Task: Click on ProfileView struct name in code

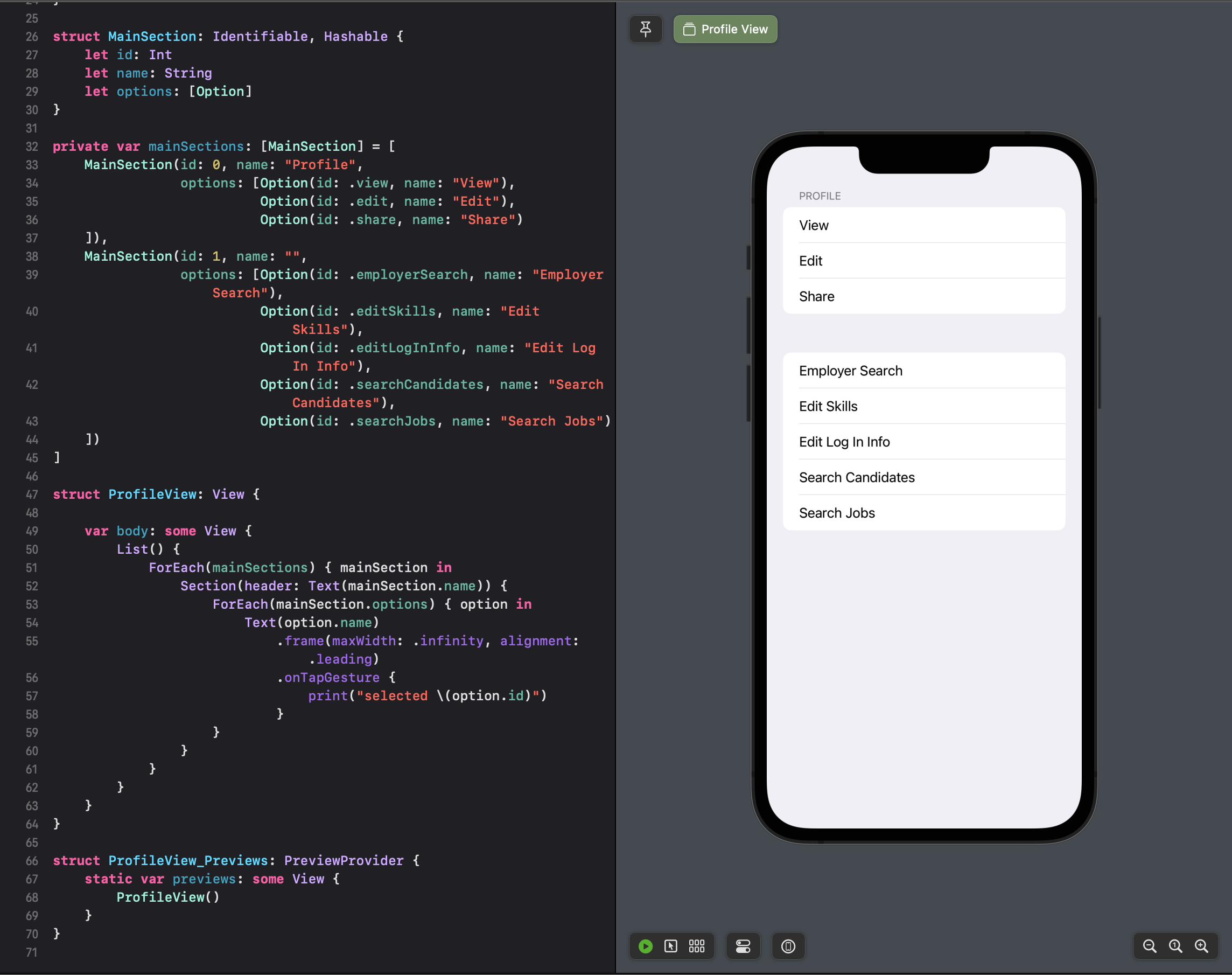Action: click(x=152, y=495)
